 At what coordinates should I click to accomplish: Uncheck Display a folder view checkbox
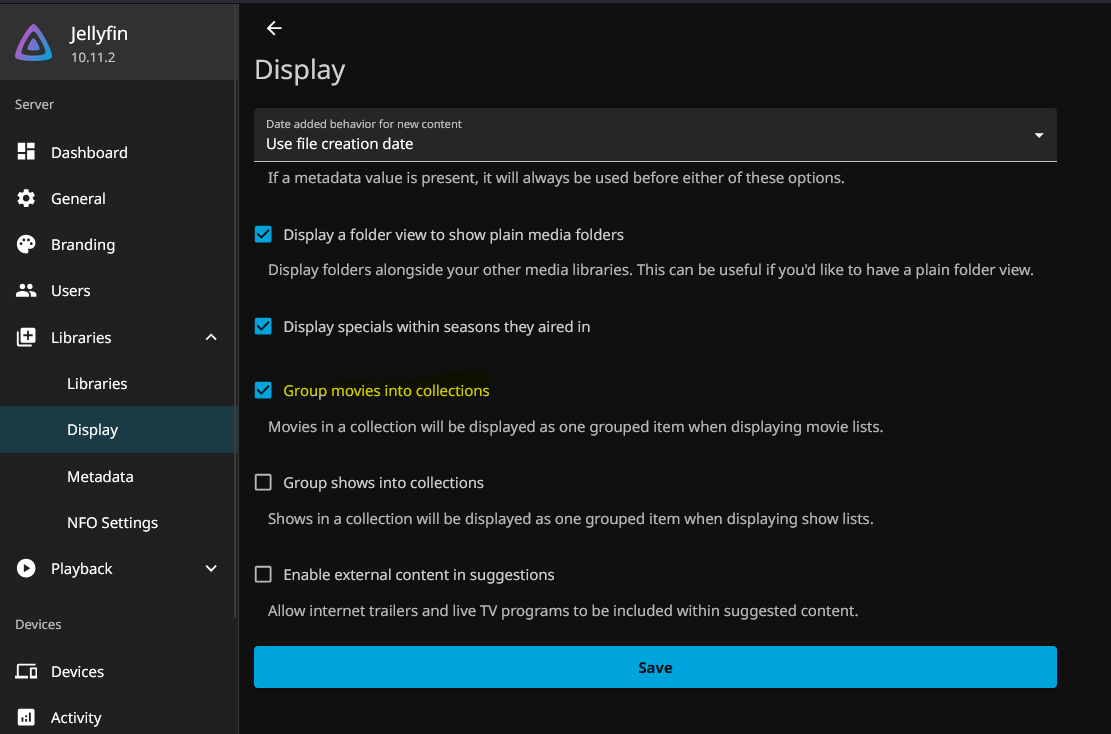(x=263, y=235)
